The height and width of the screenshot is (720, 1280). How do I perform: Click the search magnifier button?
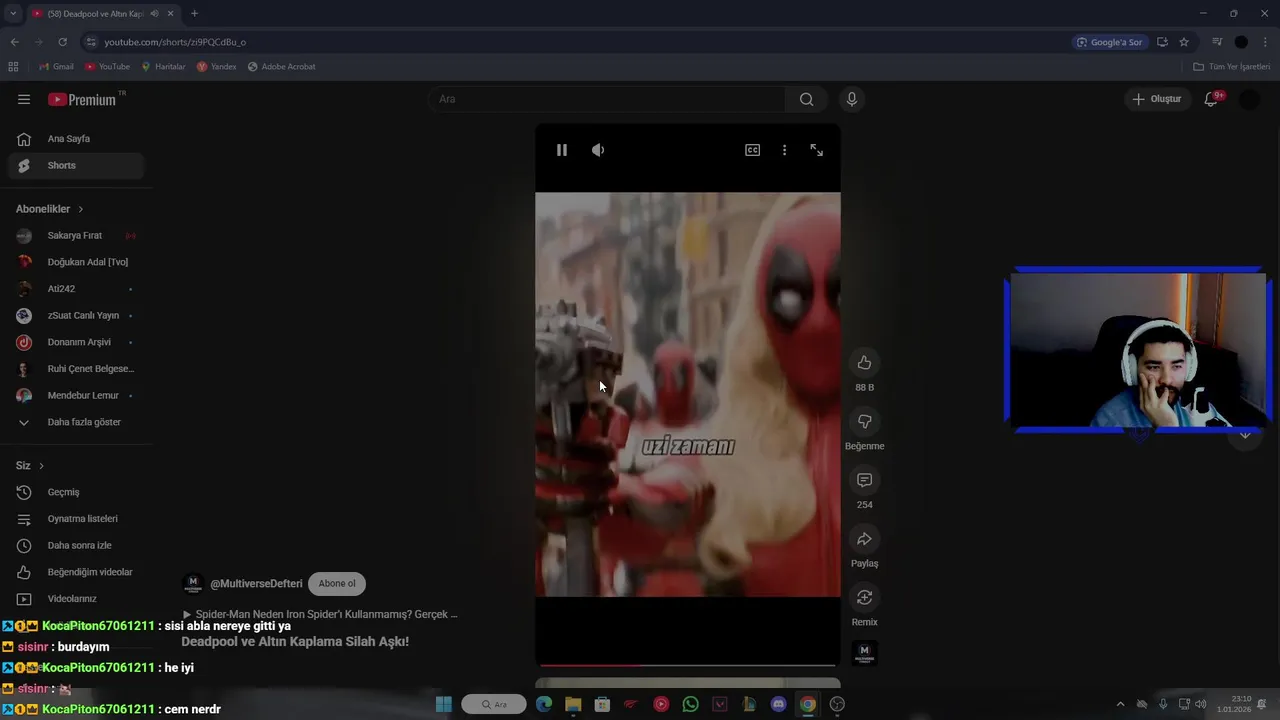coord(806,99)
